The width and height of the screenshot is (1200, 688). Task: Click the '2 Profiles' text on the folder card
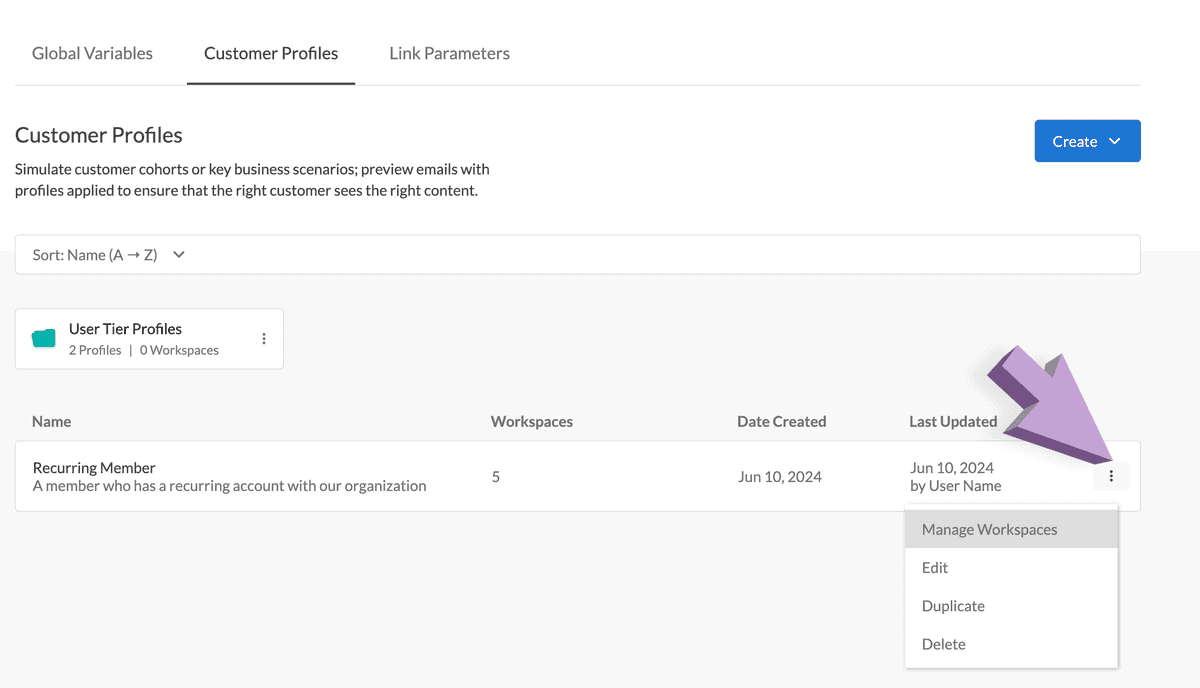[95, 350]
